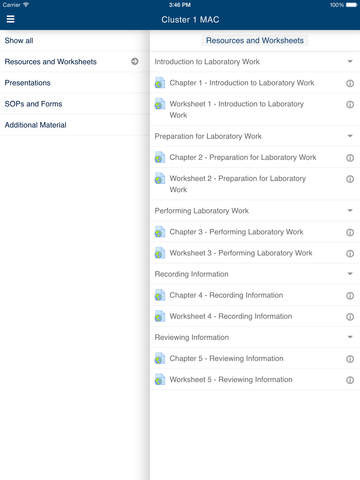Show info for Worksheet 3 document
This screenshot has height=480, width=360.
tap(350, 253)
